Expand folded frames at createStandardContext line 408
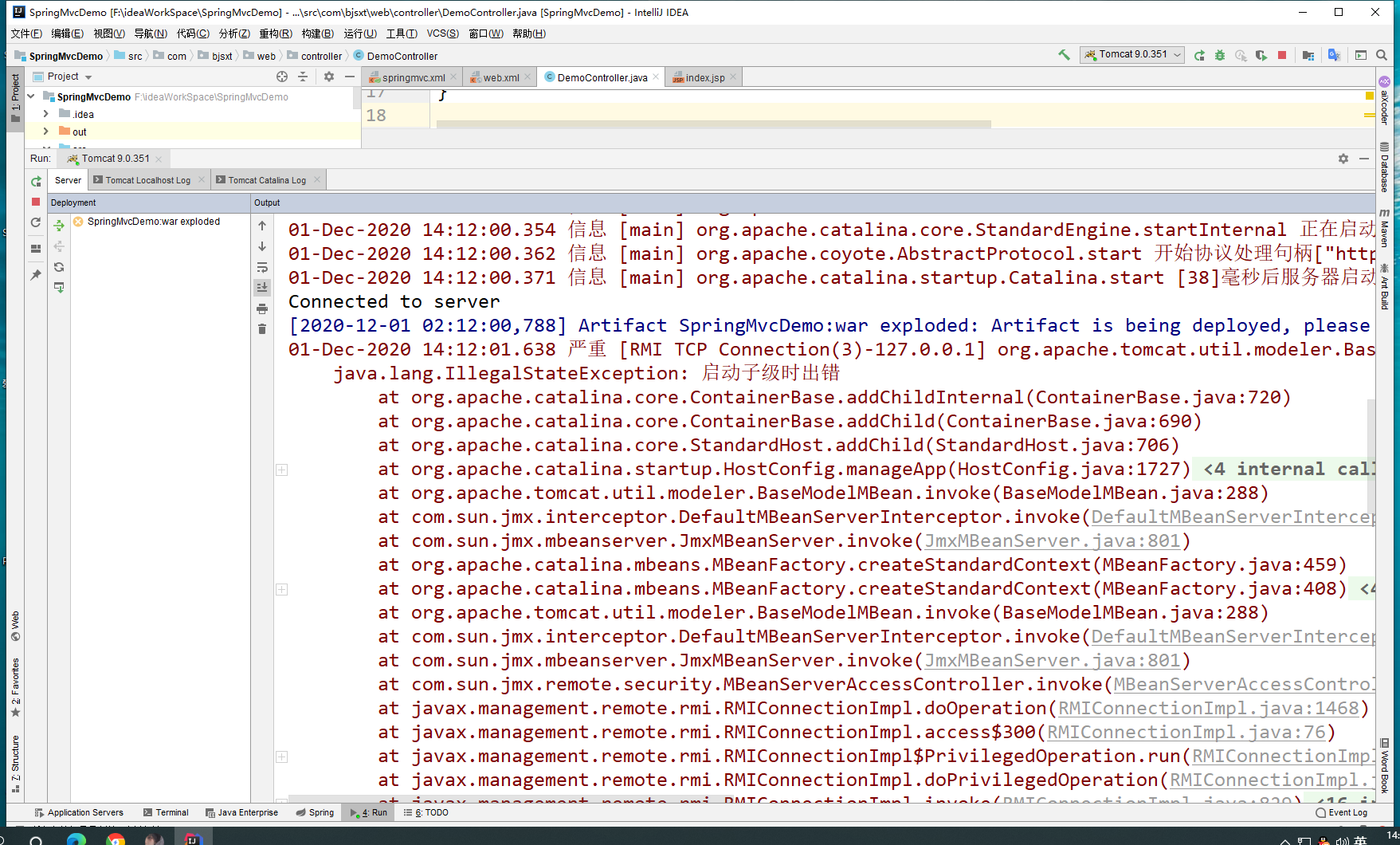Image resolution: width=1400 pixels, height=845 pixels. (x=281, y=589)
